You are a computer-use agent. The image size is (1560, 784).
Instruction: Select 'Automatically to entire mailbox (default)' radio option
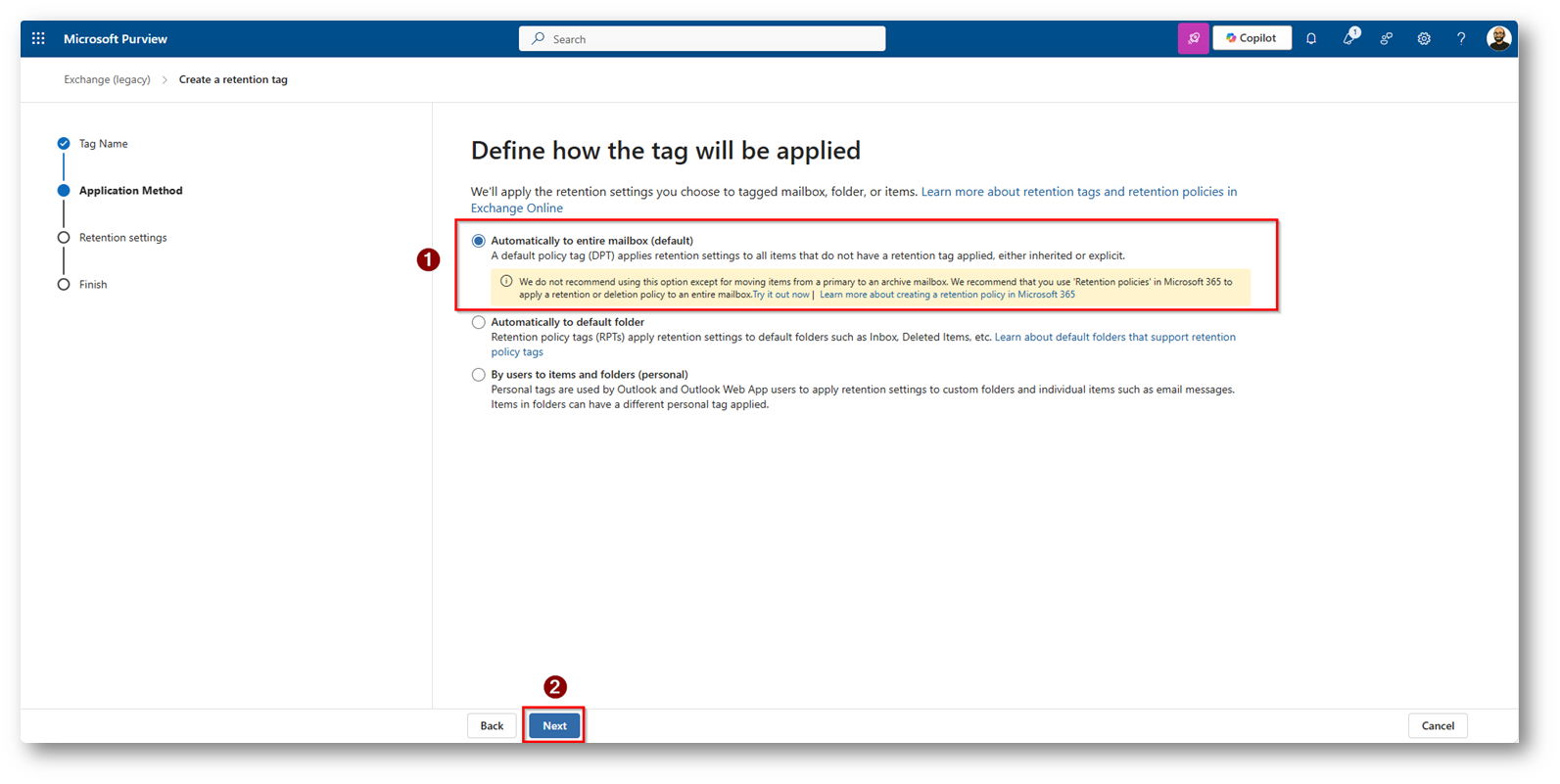(x=478, y=241)
